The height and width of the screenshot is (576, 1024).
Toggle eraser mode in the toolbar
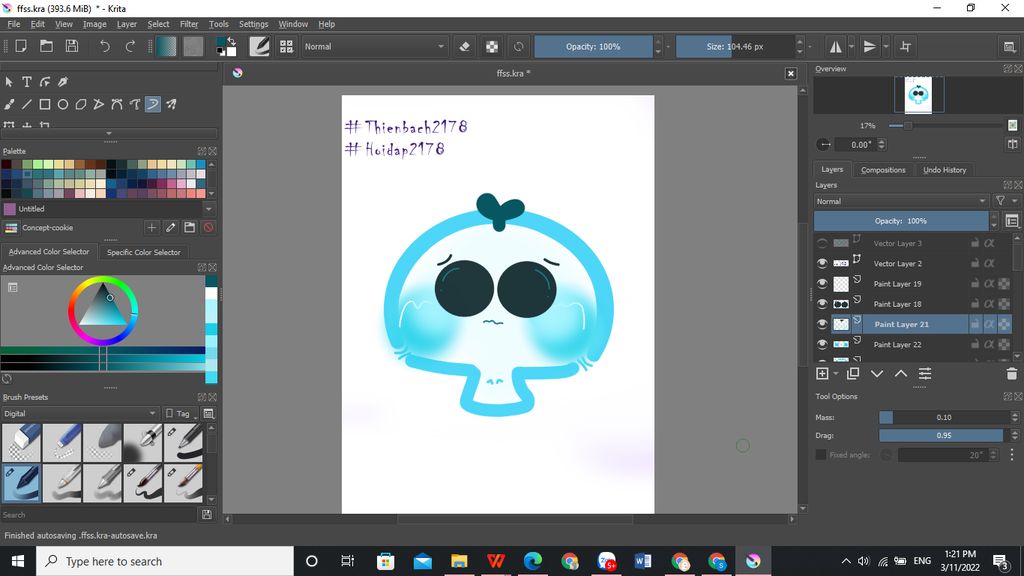[464, 46]
